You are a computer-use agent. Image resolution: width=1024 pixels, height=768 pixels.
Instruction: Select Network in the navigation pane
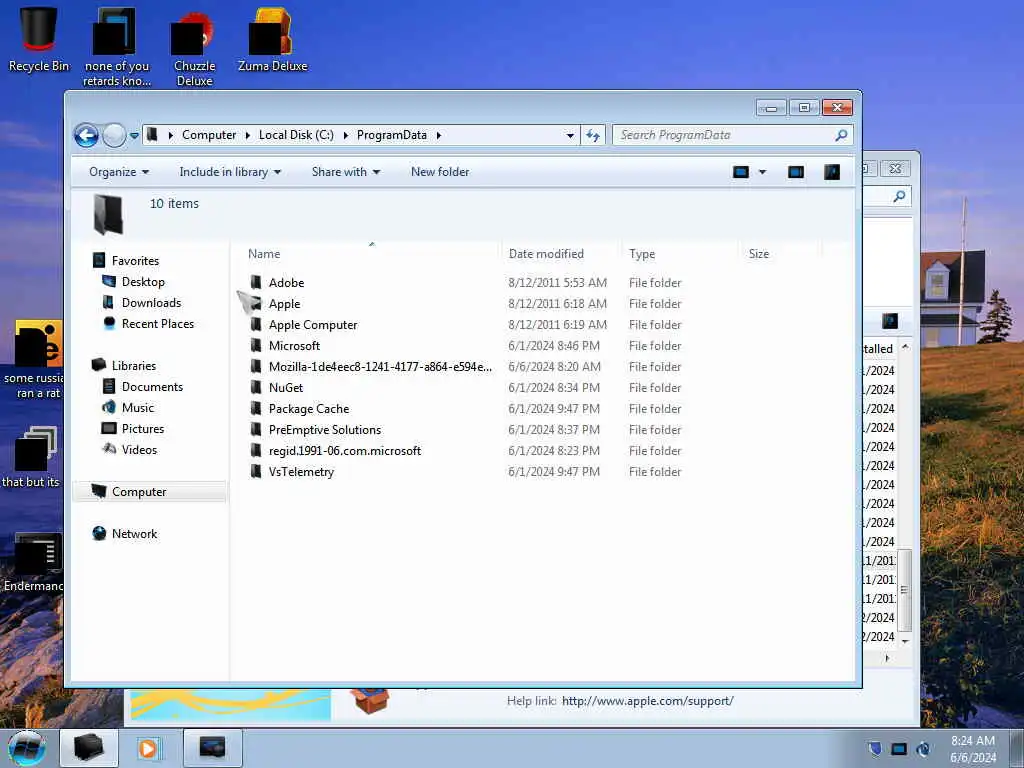(134, 534)
